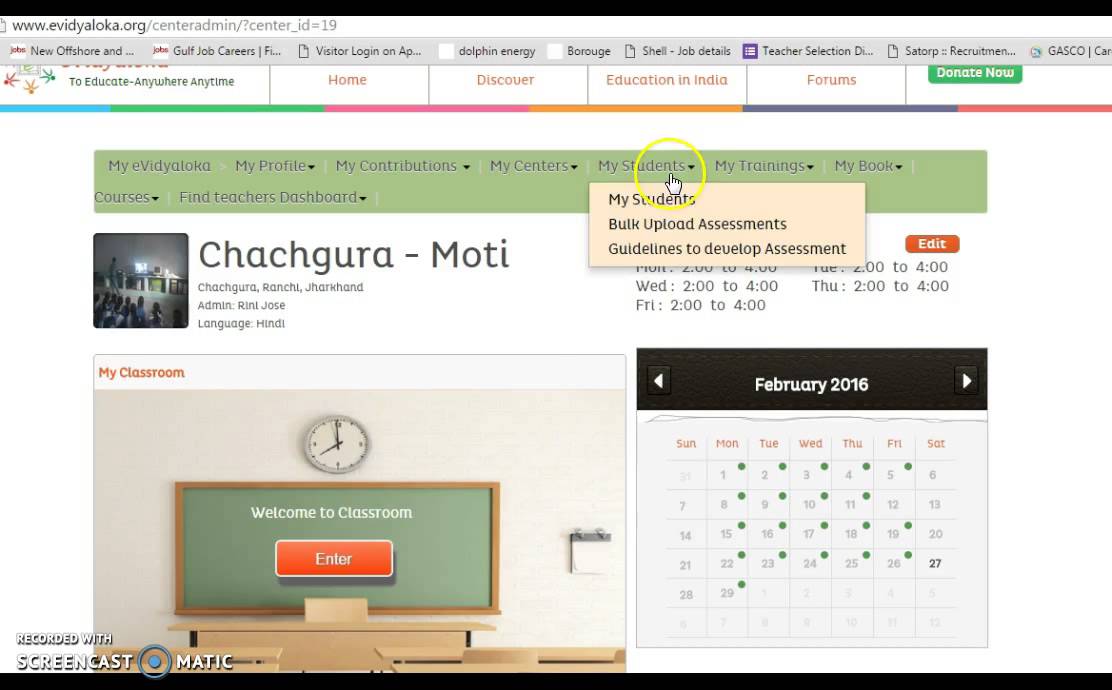Click the Chachgura center thumbnail photo
The width and height of the screenshot is (1112, 690).
pos(141,281)
